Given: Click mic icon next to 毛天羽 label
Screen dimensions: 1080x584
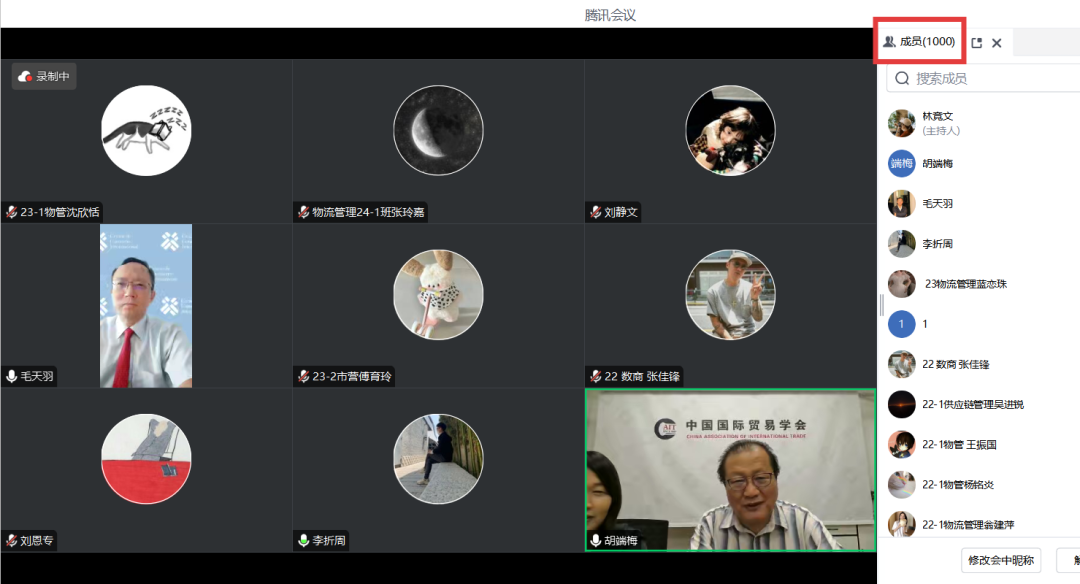Looking at the screenshot, I should click(12, 376).
